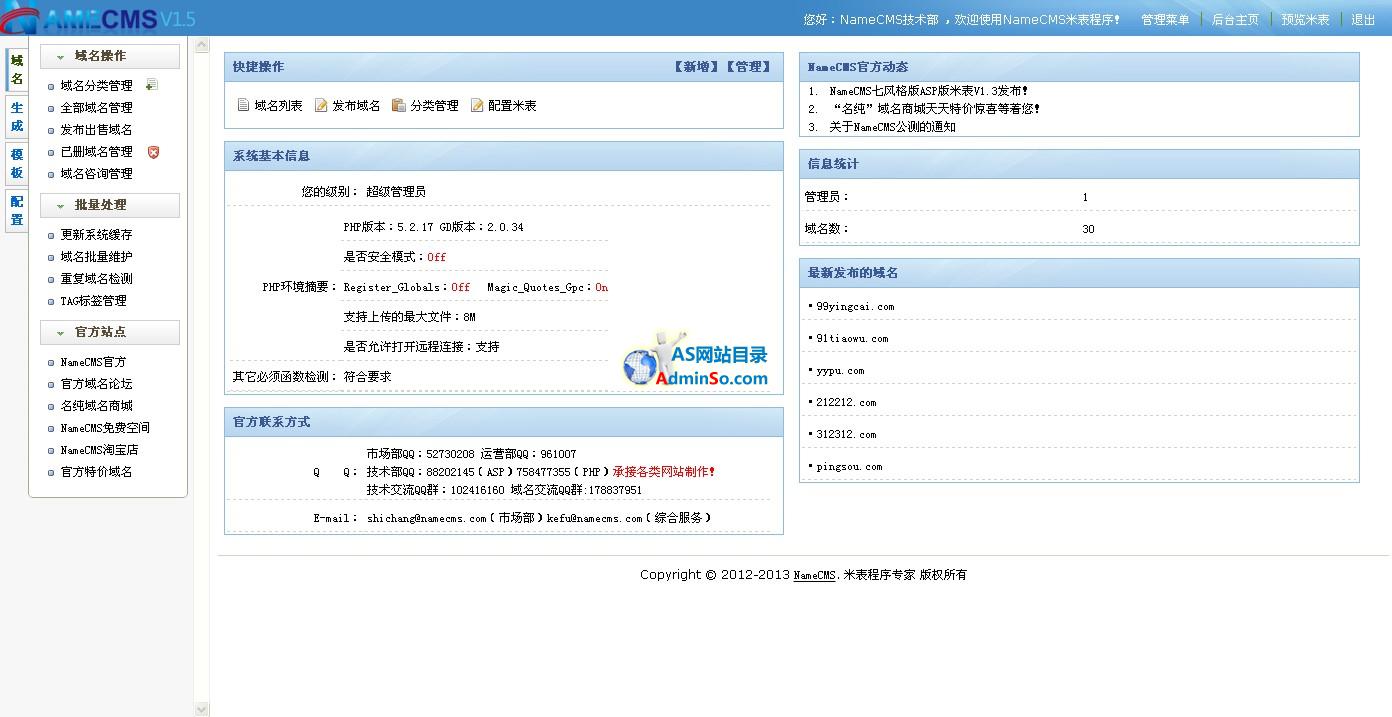1392x717 pixels.
Task: Go to 后台主页 from the top bar
Action: click(x=1235, y=20)
